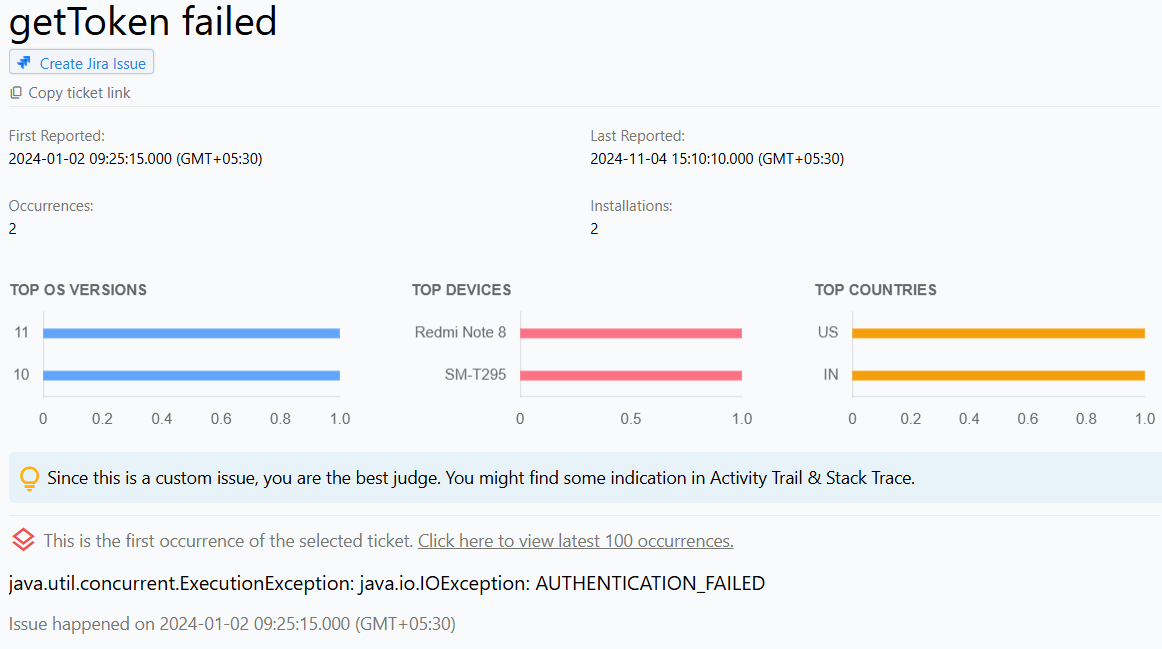Copy the ticket link text

[x=79, y=93]
